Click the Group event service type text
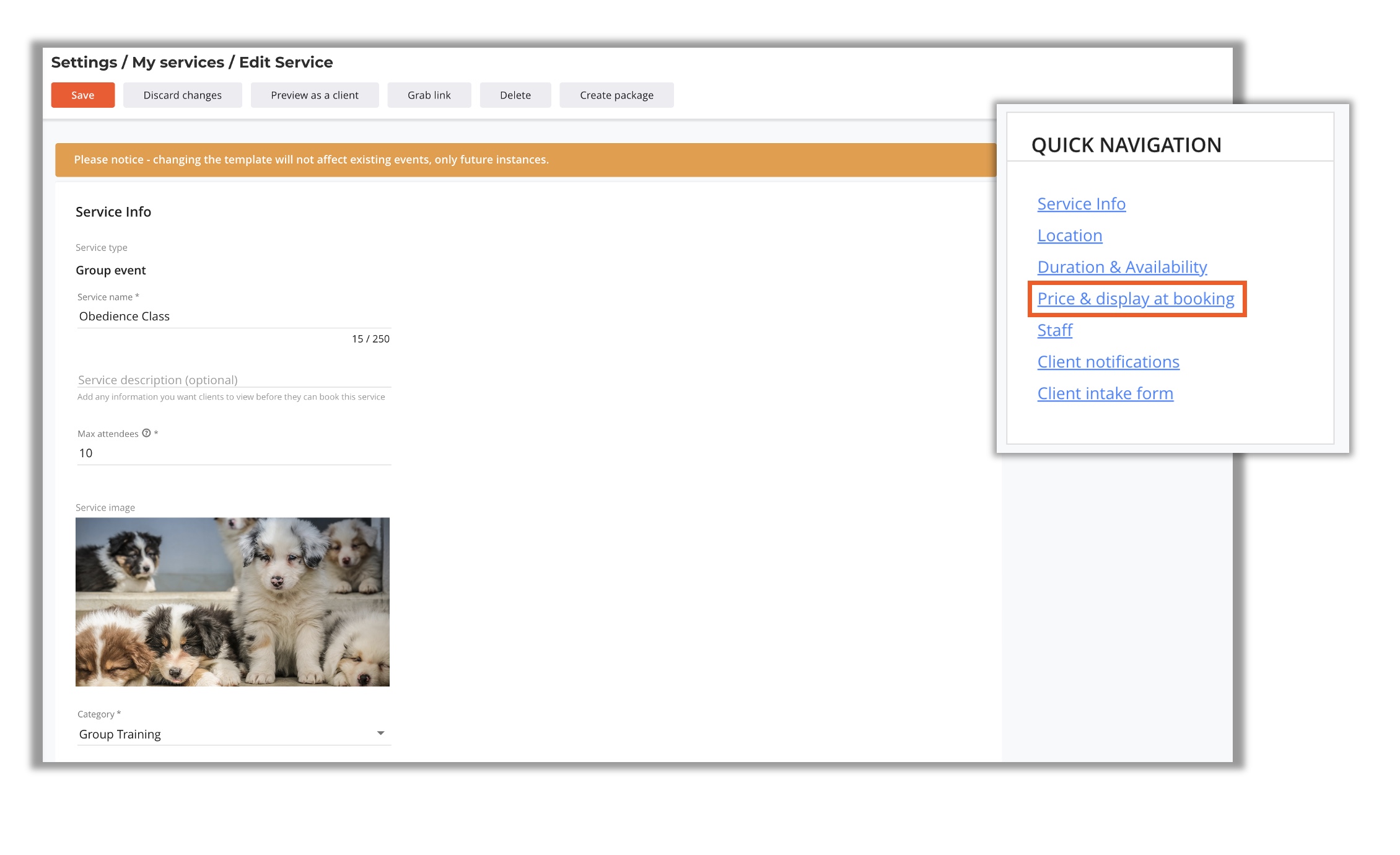This screenshot has height=855, width=1400. [111, 270]
